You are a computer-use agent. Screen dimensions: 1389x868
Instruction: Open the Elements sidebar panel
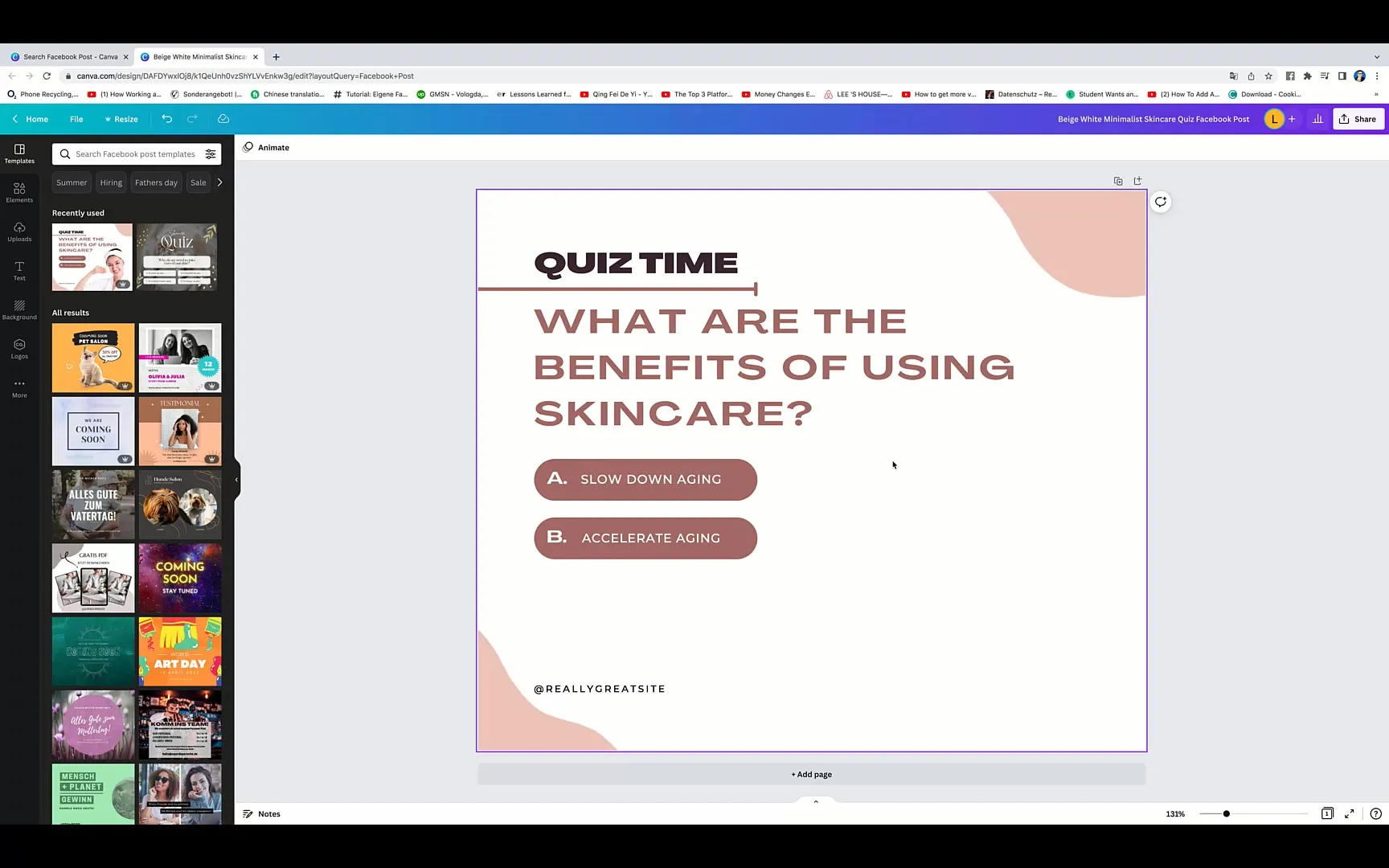pyautogui.click(x=19, y=193)
